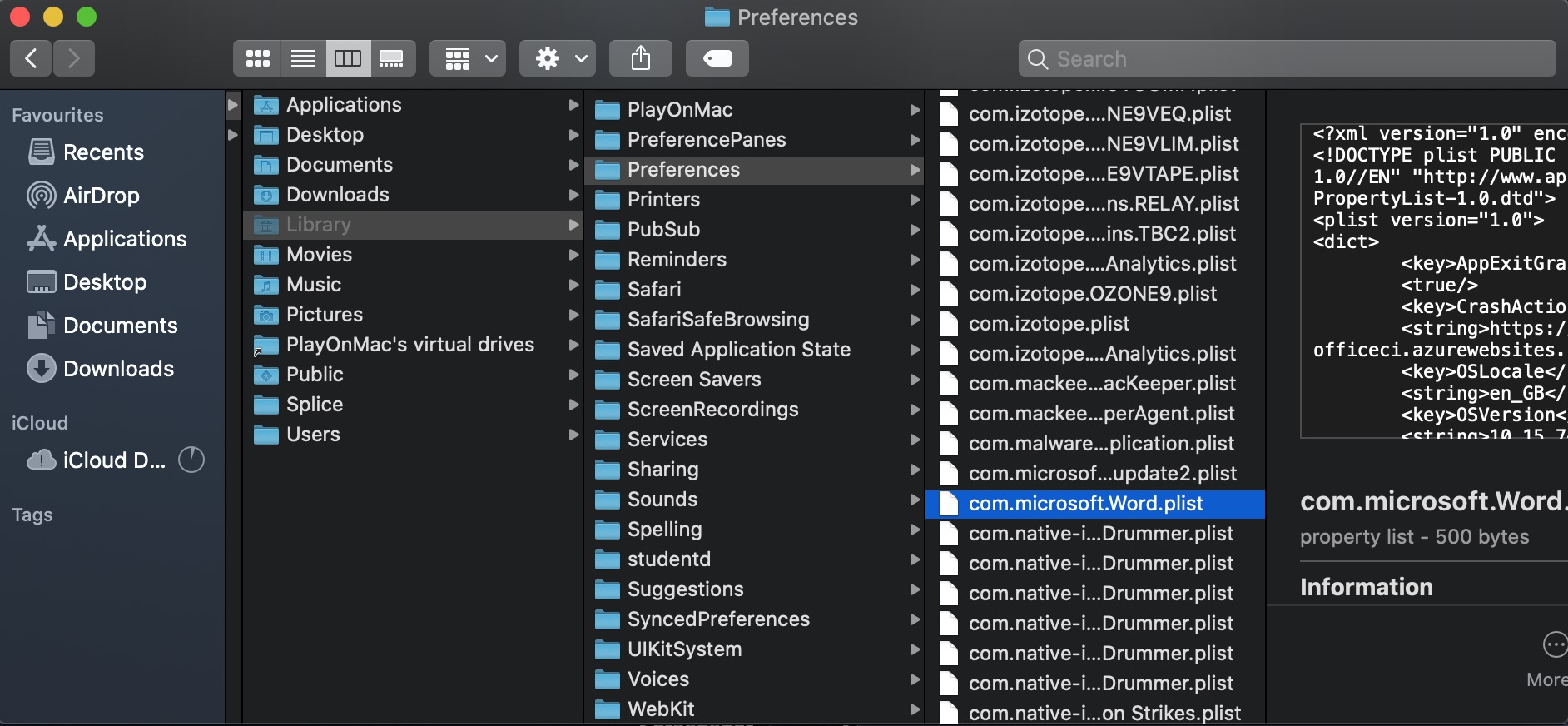Viewport: 1568px width, 726px height.
Task: Go forward with the right chevron button
Action: (x=74, y=58)
